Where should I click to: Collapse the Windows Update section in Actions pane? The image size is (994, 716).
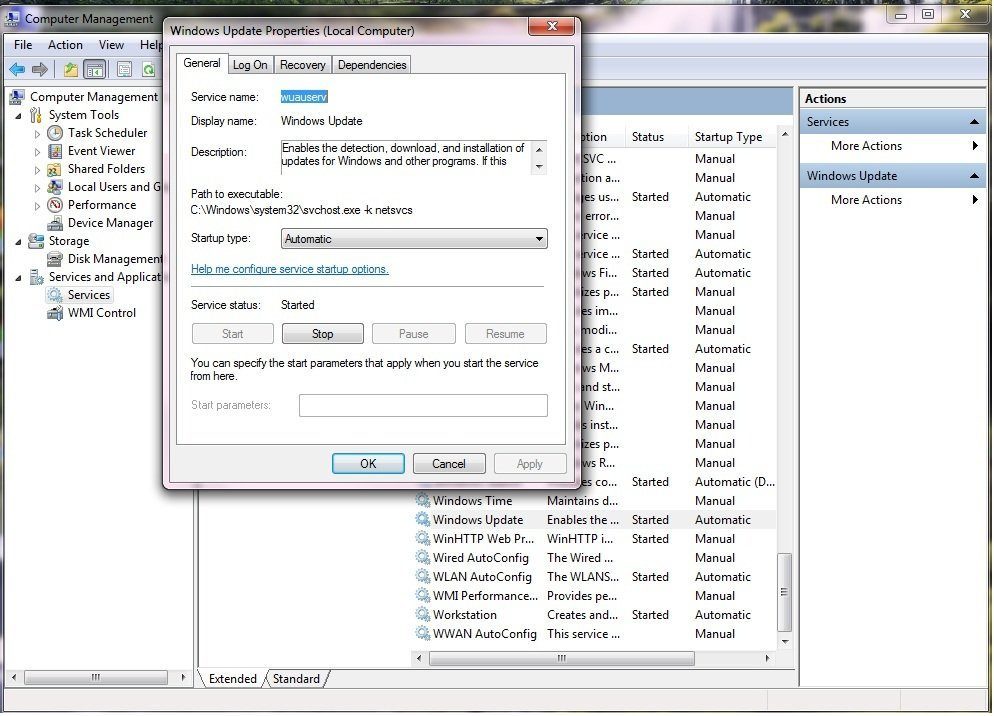pyautogui.click(x=974, y=176)
